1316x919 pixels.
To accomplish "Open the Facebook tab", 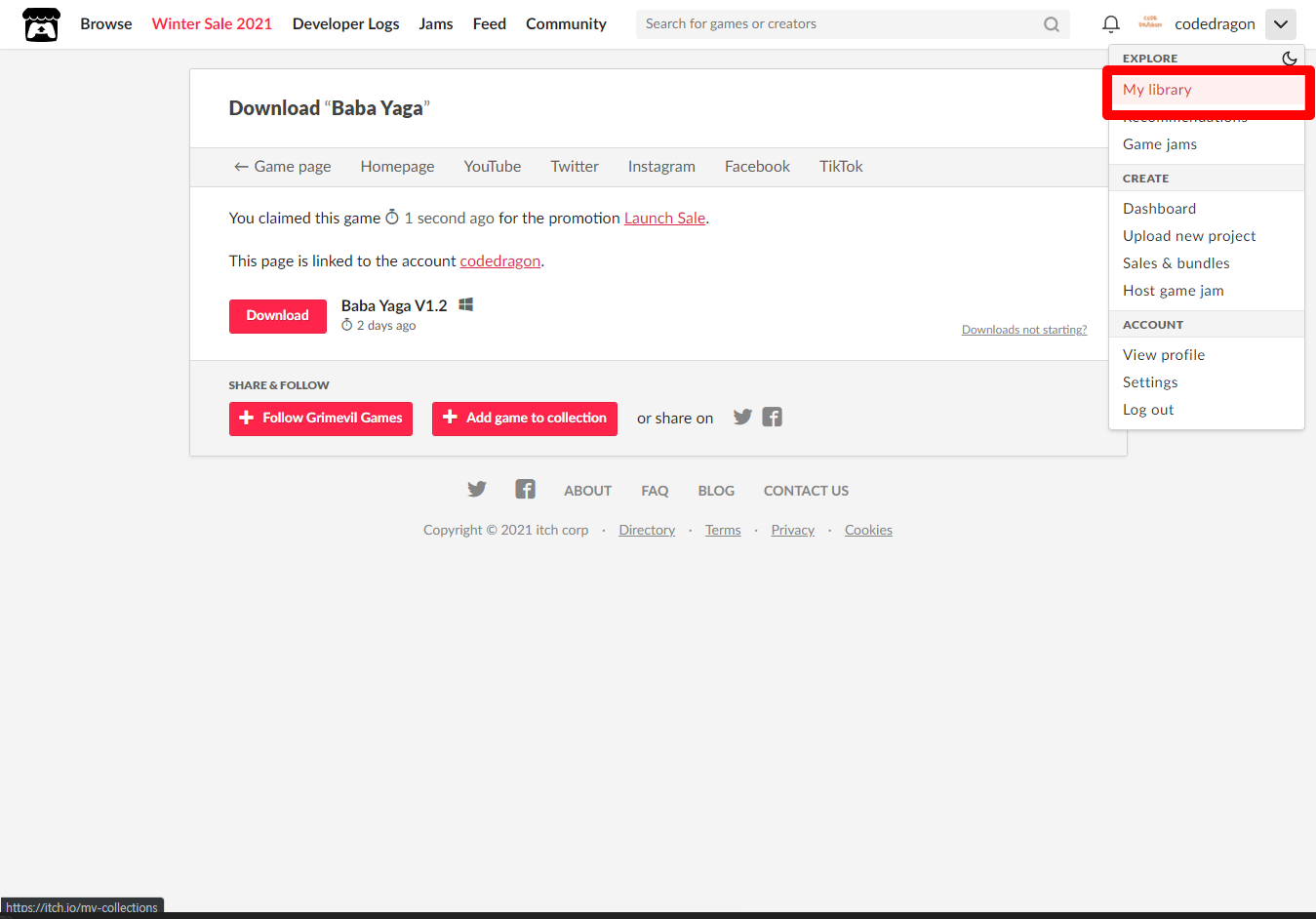I will pos(757,167).
